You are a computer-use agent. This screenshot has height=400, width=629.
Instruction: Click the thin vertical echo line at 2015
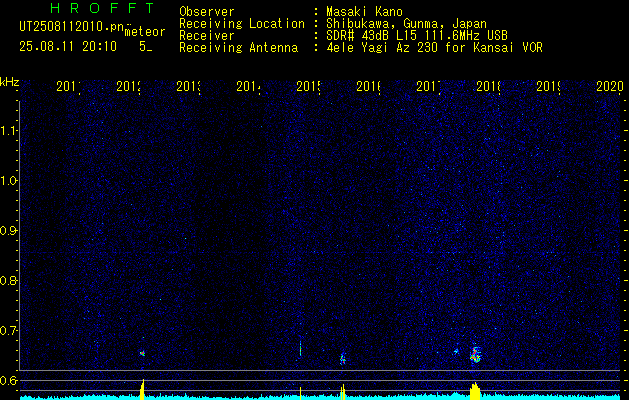pos(300,349)
